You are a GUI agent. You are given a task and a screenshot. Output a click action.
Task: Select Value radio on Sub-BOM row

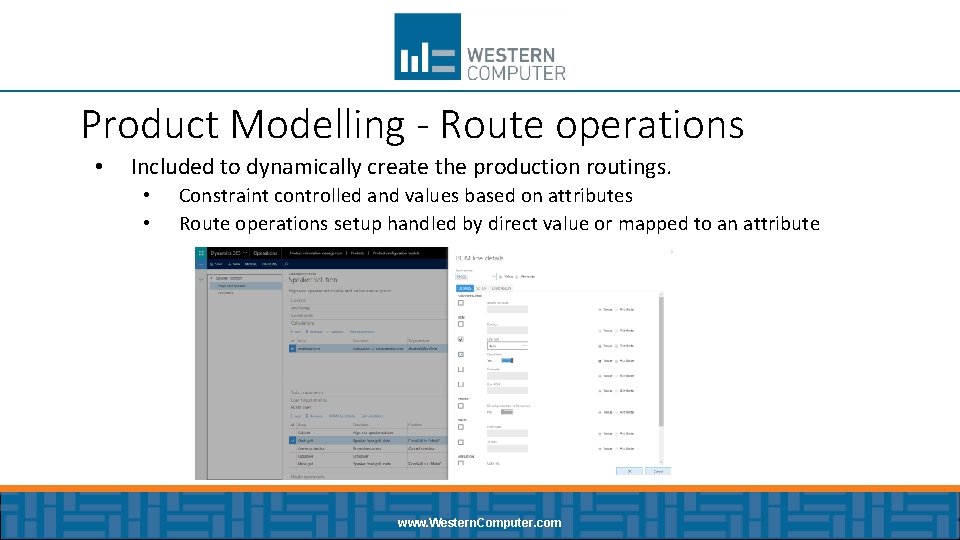coord(600,391)
